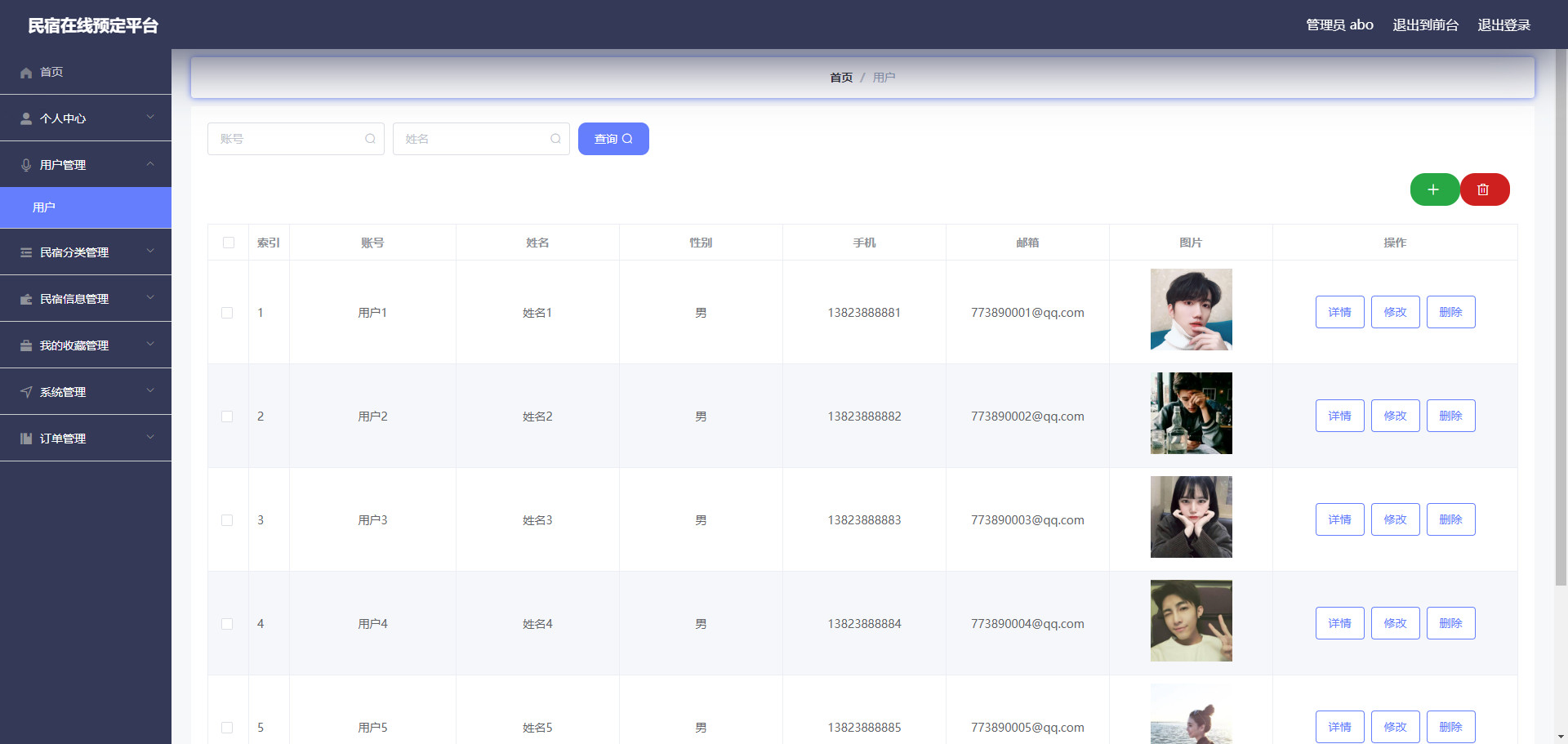
Task: Click the 账号 column header
Action: (372, 243)
